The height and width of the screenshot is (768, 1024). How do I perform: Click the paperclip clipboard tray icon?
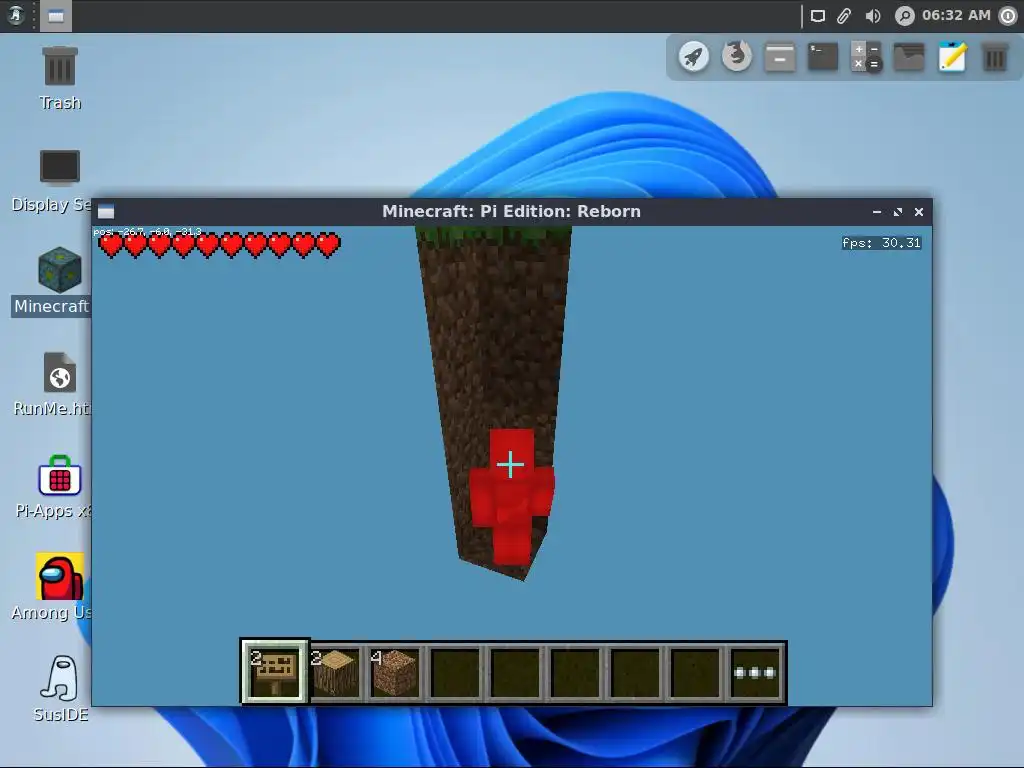point(844,16)
